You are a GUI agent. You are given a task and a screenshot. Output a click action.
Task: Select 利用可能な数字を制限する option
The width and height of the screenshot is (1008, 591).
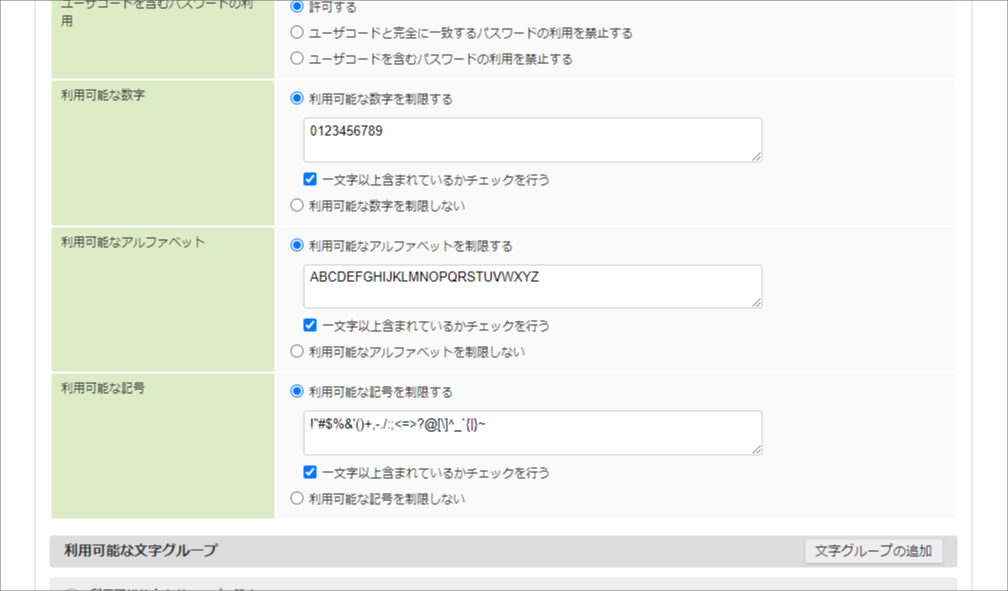pyautogui.click(x=297, y=99)
